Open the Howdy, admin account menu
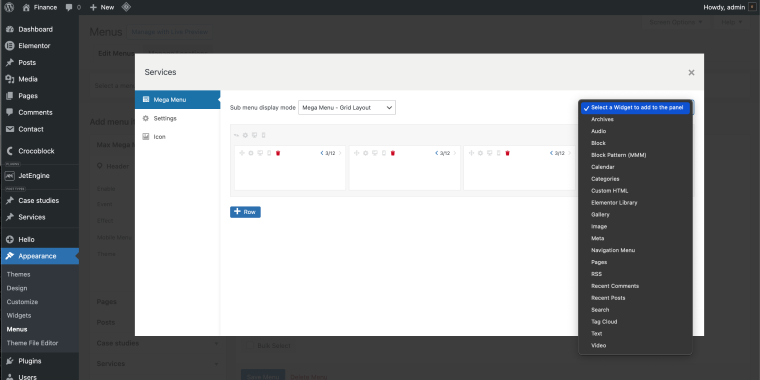This screenshot has height=380, width=760. tap(729, 7)
